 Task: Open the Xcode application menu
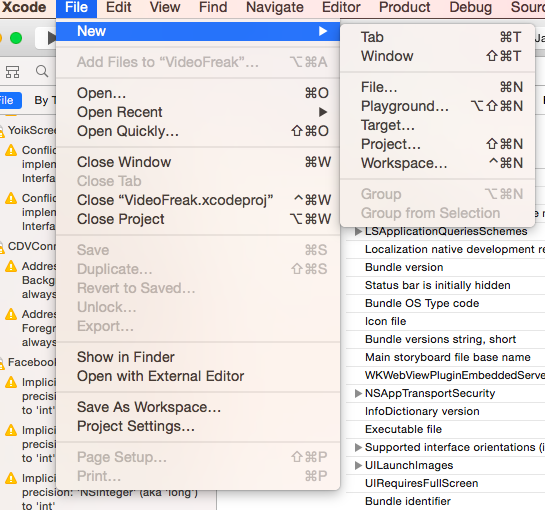(24, 8)
